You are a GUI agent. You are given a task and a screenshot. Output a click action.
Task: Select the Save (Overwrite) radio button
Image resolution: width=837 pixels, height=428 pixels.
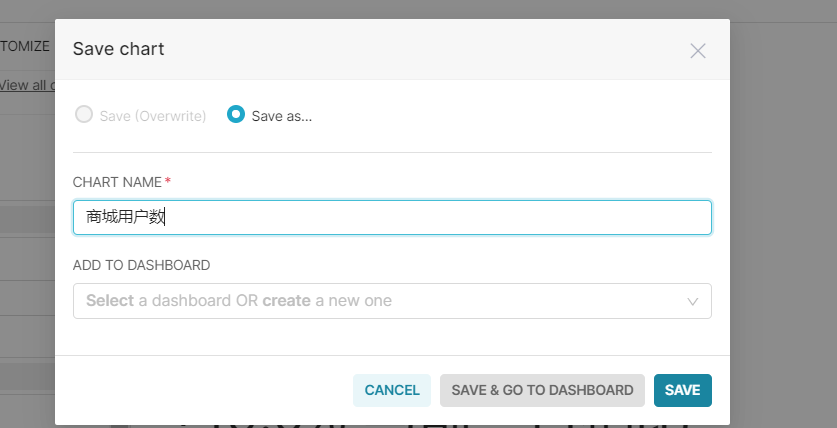click(x=84, y=115)
